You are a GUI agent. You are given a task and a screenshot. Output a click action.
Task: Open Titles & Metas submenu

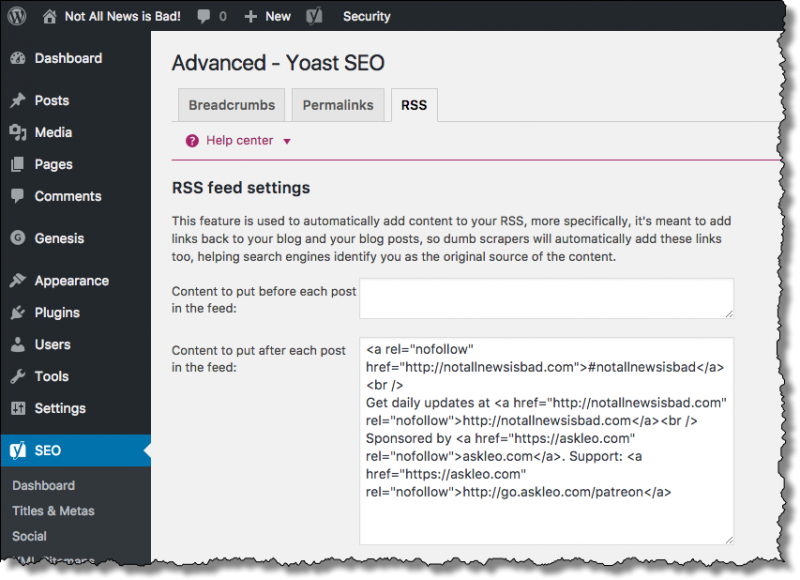[x=53, y=511]
